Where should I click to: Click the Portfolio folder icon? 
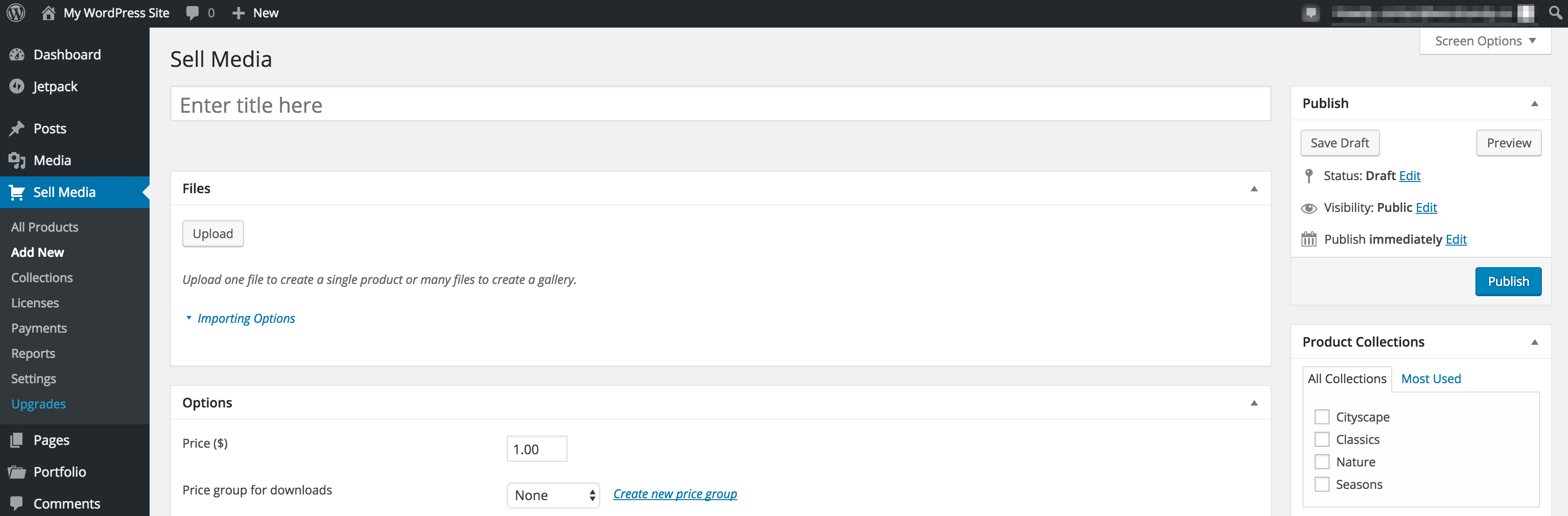17,472
